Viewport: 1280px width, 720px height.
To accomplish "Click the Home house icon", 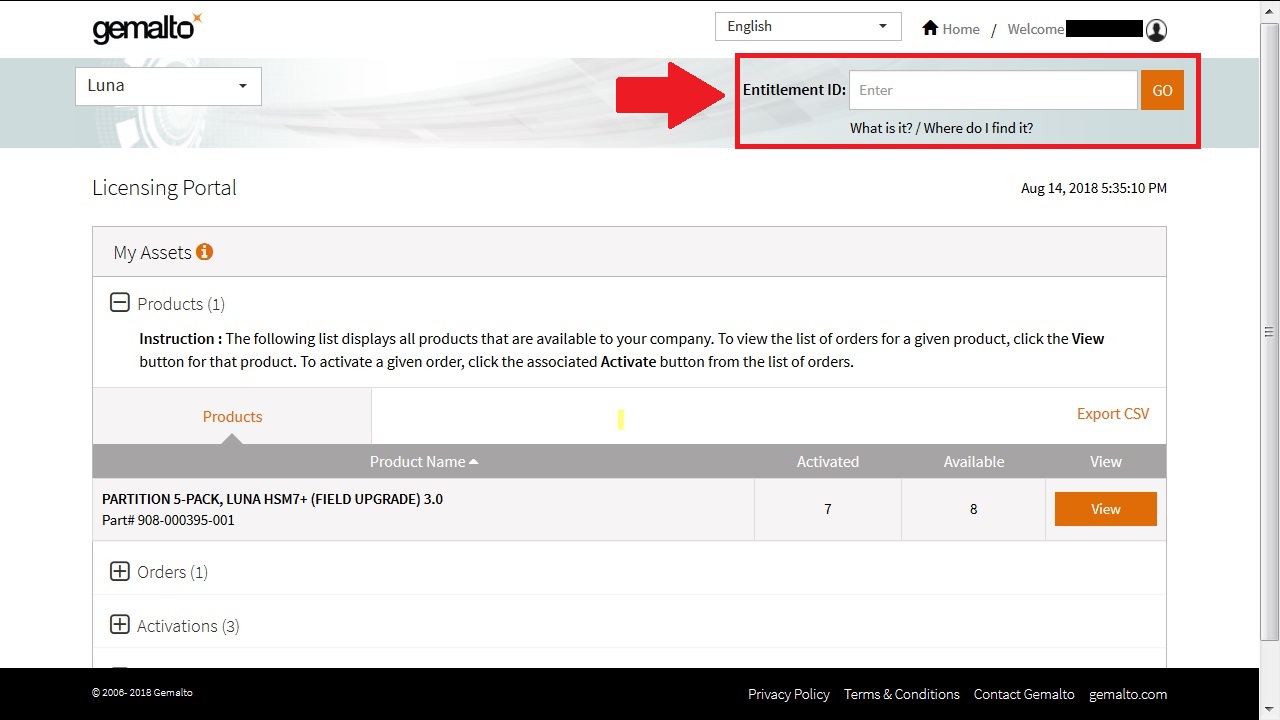I will (930, 28).
